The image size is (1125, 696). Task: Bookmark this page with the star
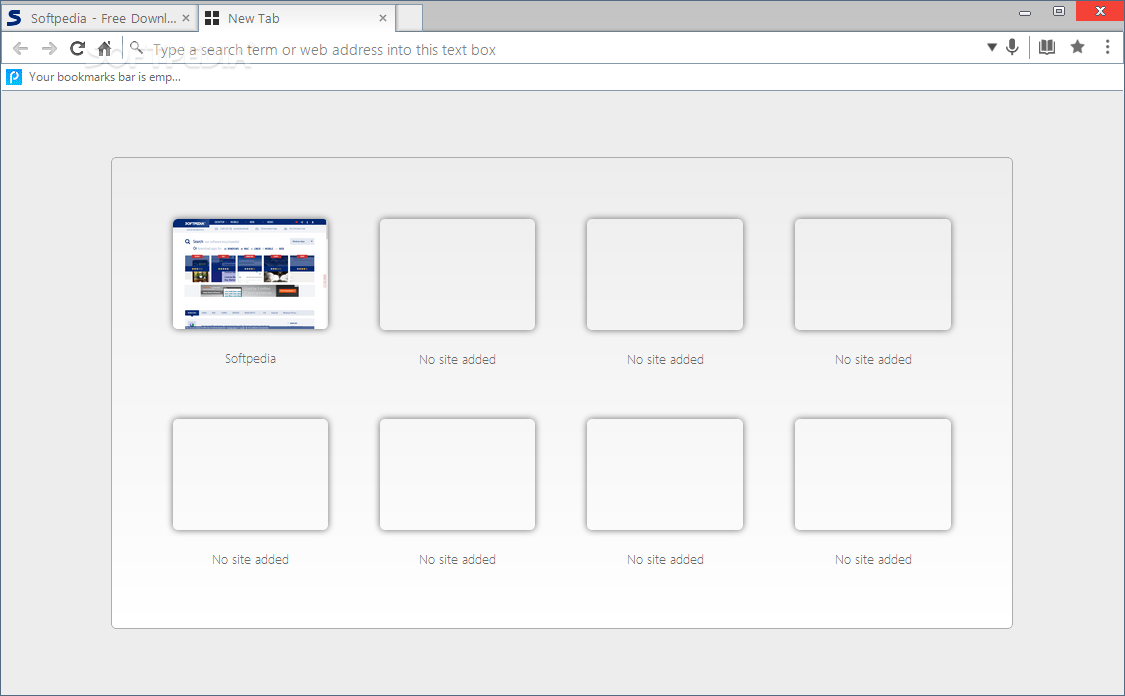1077,47
